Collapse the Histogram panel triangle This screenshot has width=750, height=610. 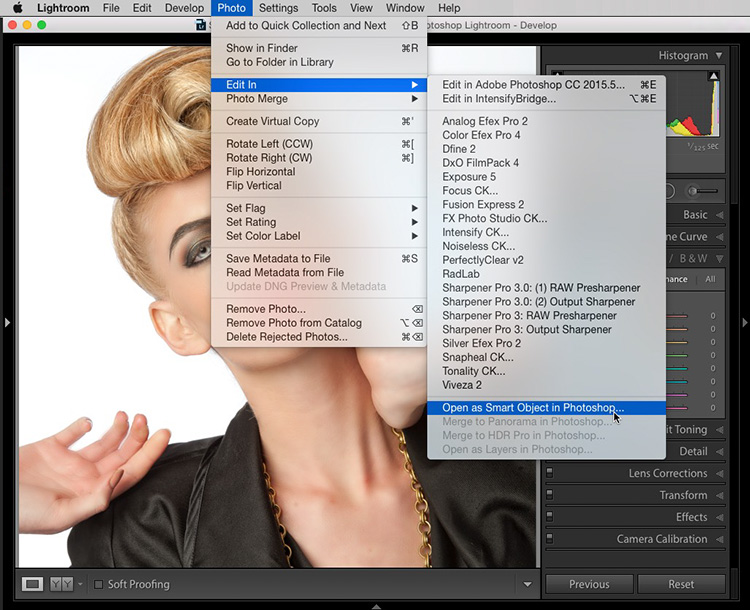tap(719, 55)
